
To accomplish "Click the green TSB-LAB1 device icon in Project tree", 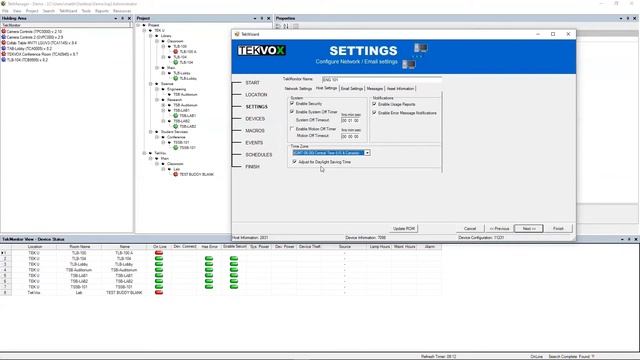I will click(176, 116).
